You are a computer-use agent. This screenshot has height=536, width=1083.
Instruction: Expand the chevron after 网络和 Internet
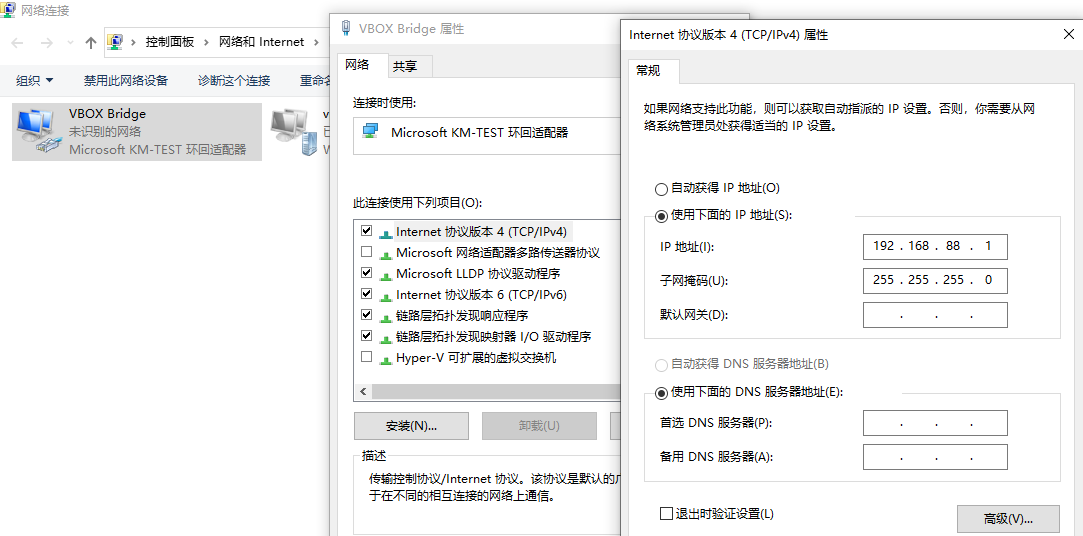coord(316,42)
